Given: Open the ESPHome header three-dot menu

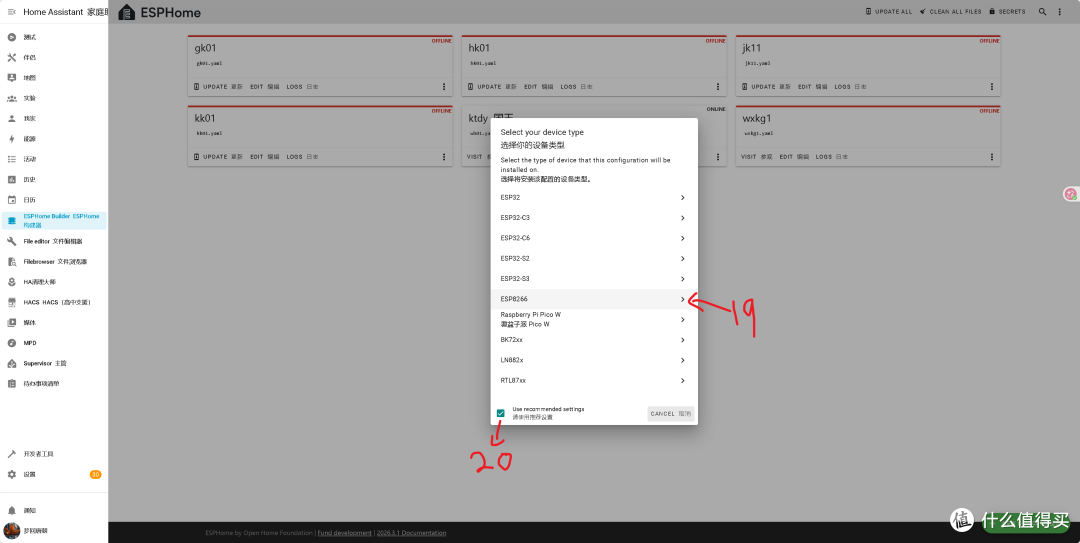Looking at the screenshot, I should (x=1059, y=12).
